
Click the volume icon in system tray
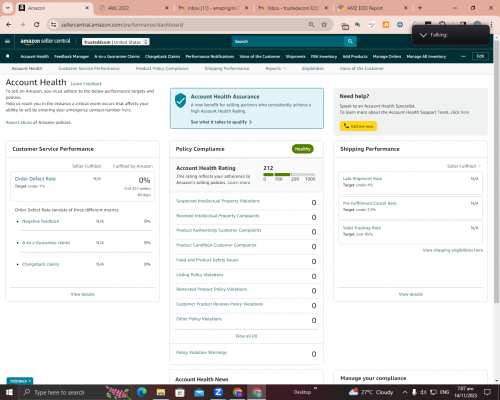[x=423, y=392]
